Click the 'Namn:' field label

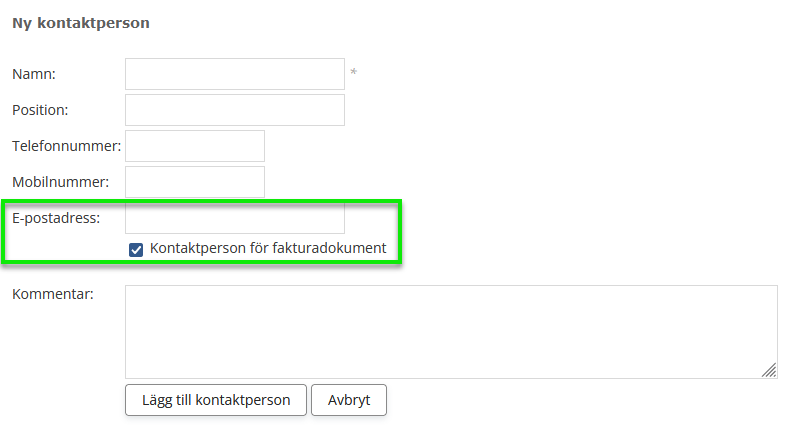[34, 74]
